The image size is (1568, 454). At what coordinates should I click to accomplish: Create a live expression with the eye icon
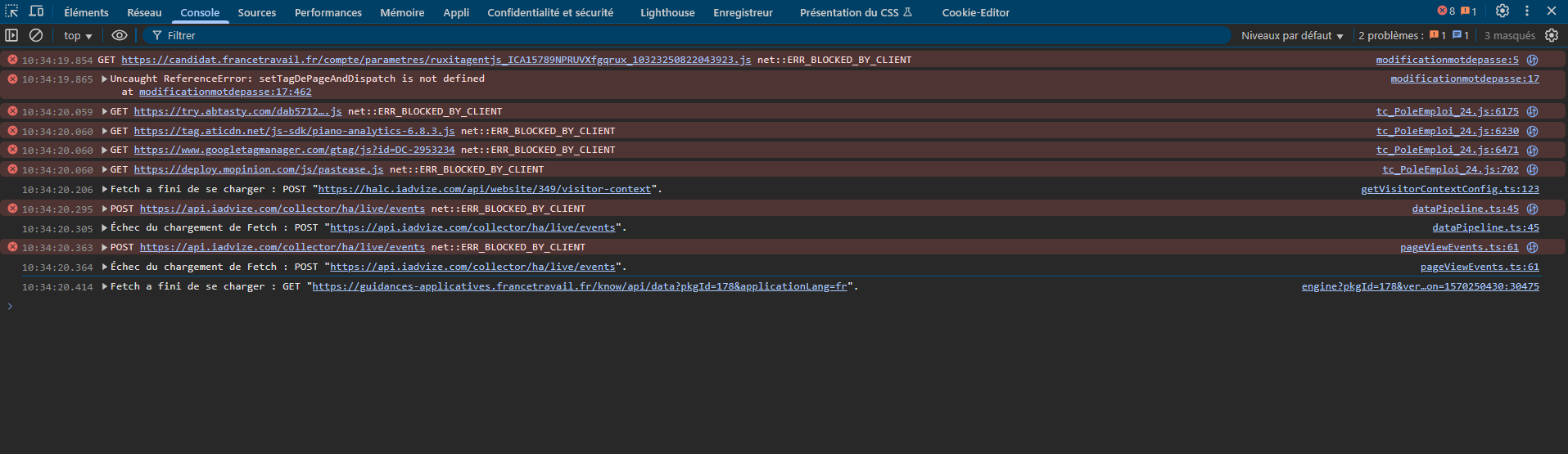tap(120, 35)
